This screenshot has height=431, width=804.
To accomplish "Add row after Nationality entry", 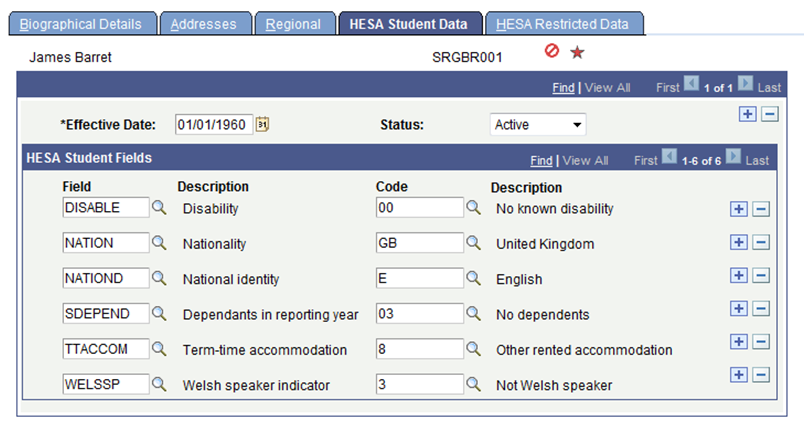I will pyautogui.click(x=739, y=243).
